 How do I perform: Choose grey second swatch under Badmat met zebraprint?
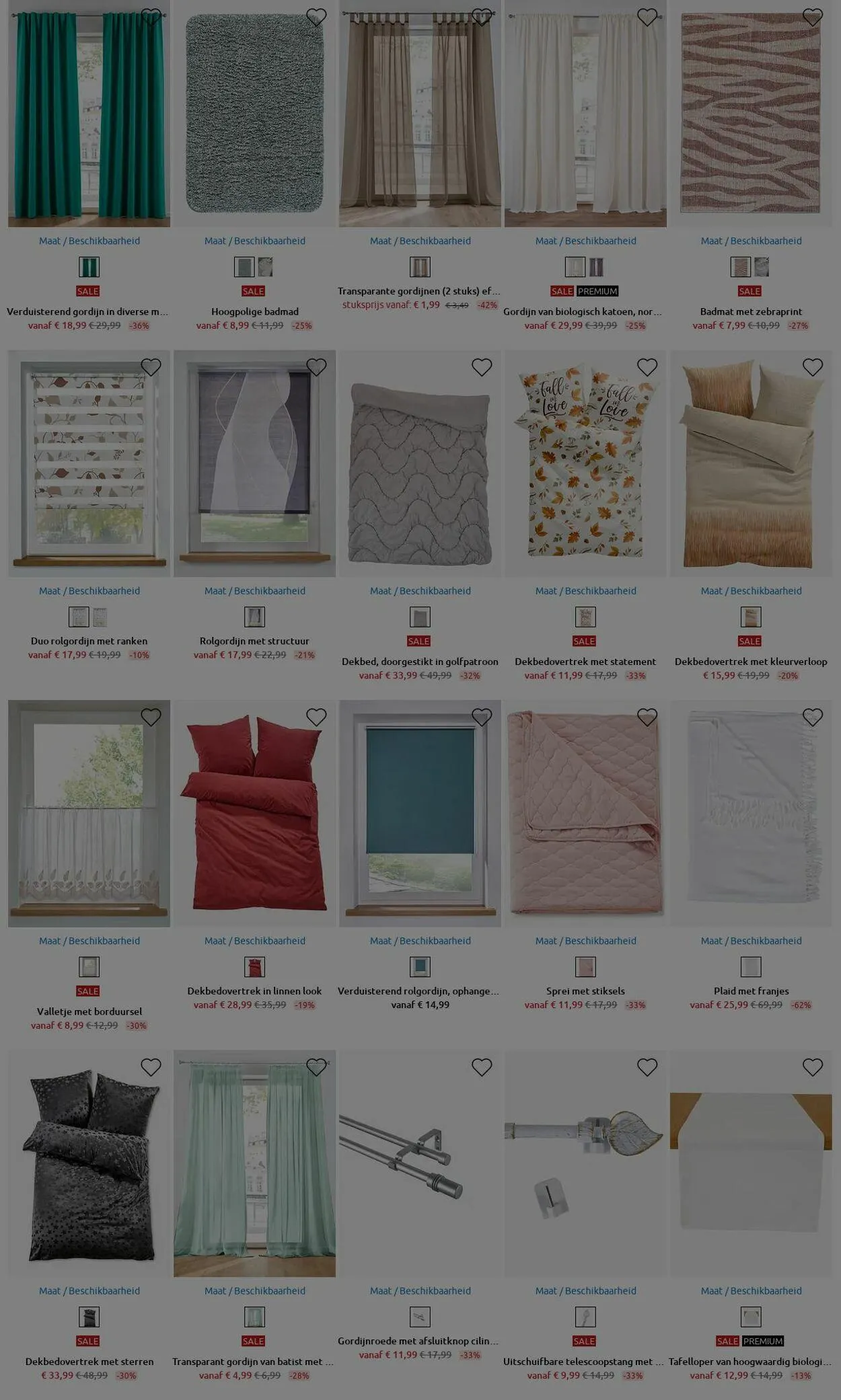pos(762,268)
